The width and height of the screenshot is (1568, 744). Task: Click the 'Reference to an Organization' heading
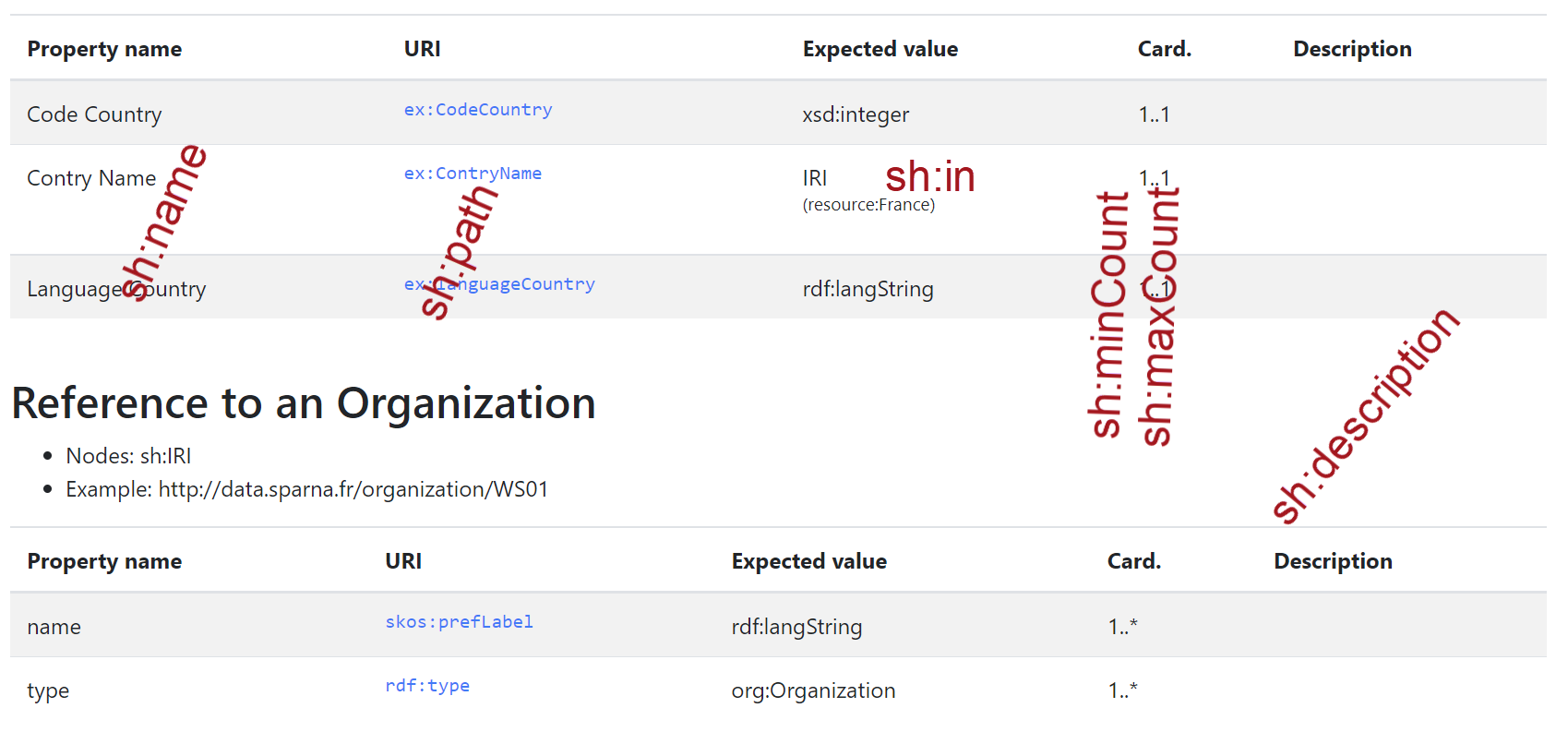tap(304, 403)
